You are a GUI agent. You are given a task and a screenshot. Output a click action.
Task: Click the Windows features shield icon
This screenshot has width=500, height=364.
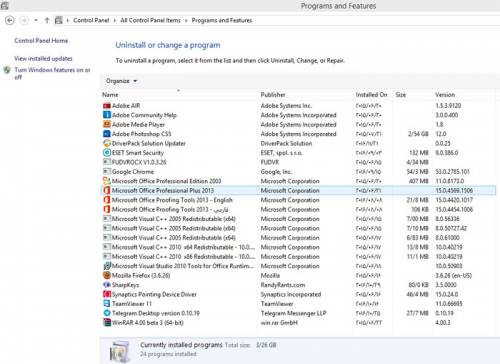[7, 70]
